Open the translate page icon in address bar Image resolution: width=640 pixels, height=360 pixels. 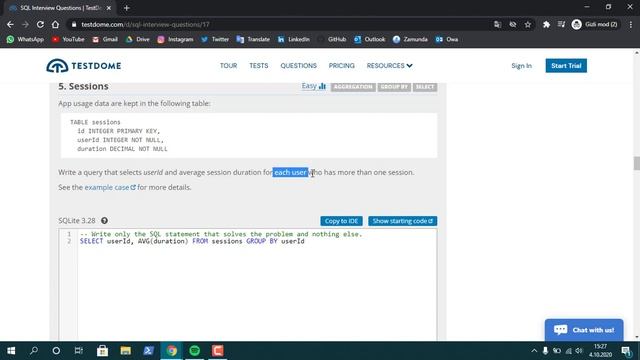[x=497, y=24]
